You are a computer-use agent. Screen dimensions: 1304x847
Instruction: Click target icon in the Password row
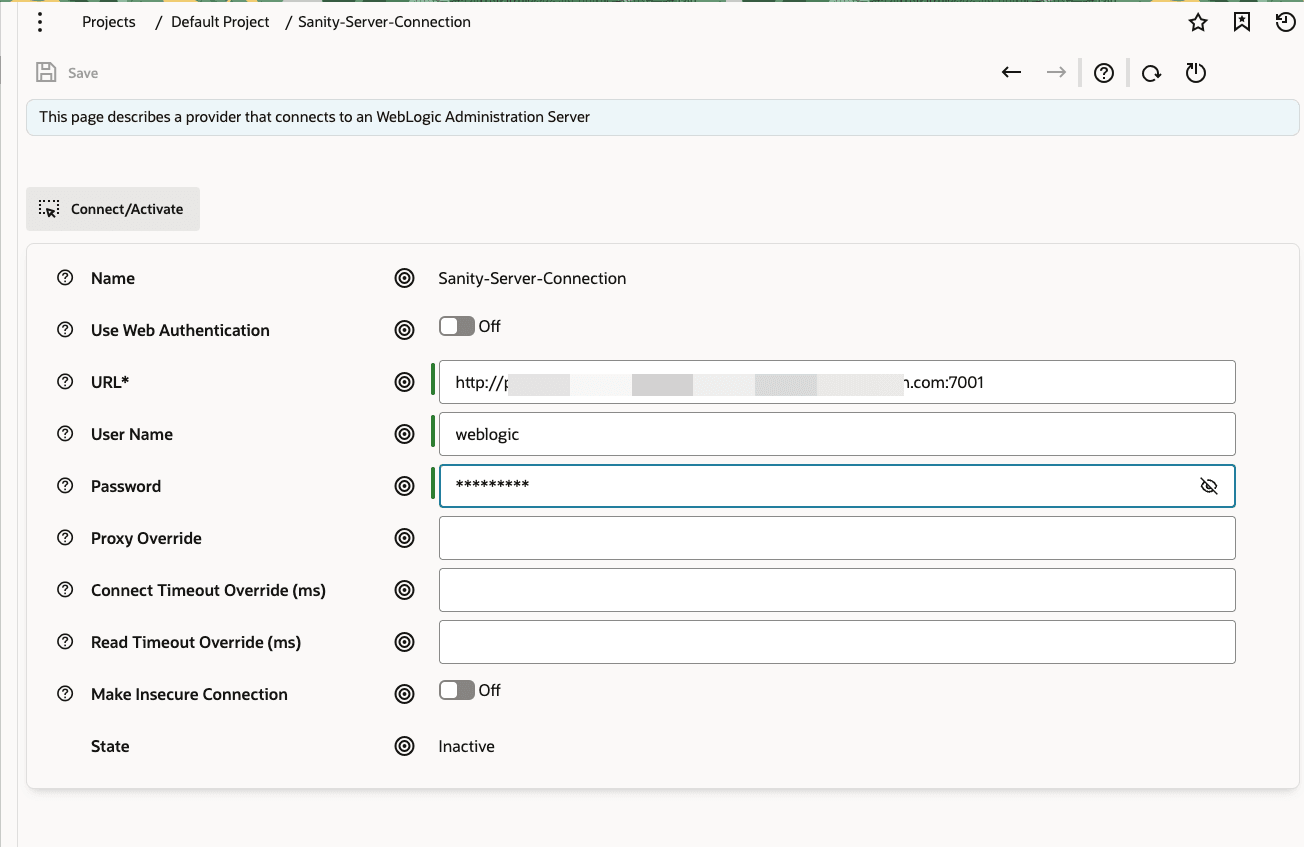(x=404, y=486)
